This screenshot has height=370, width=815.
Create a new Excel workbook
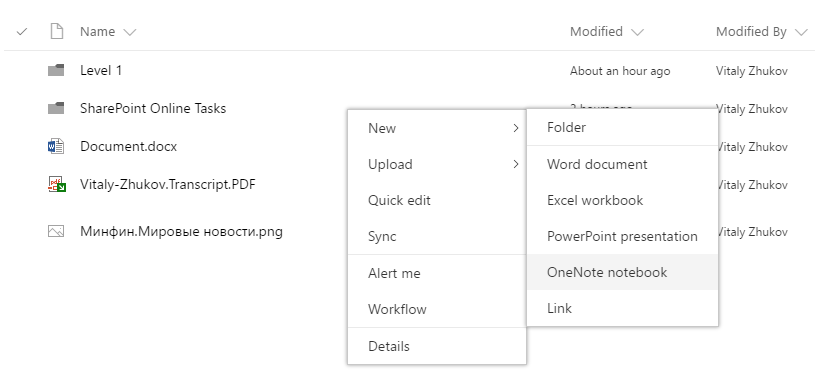click(622, 200)
